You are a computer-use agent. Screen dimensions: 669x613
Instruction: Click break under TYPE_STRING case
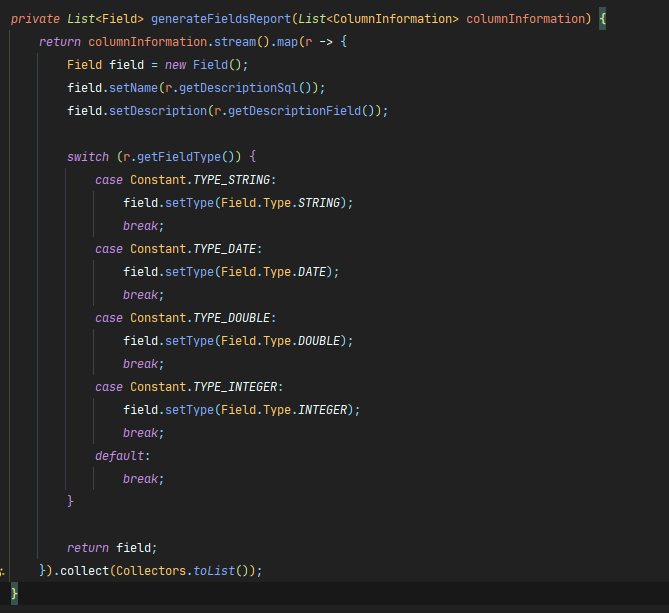pos(140,226)
